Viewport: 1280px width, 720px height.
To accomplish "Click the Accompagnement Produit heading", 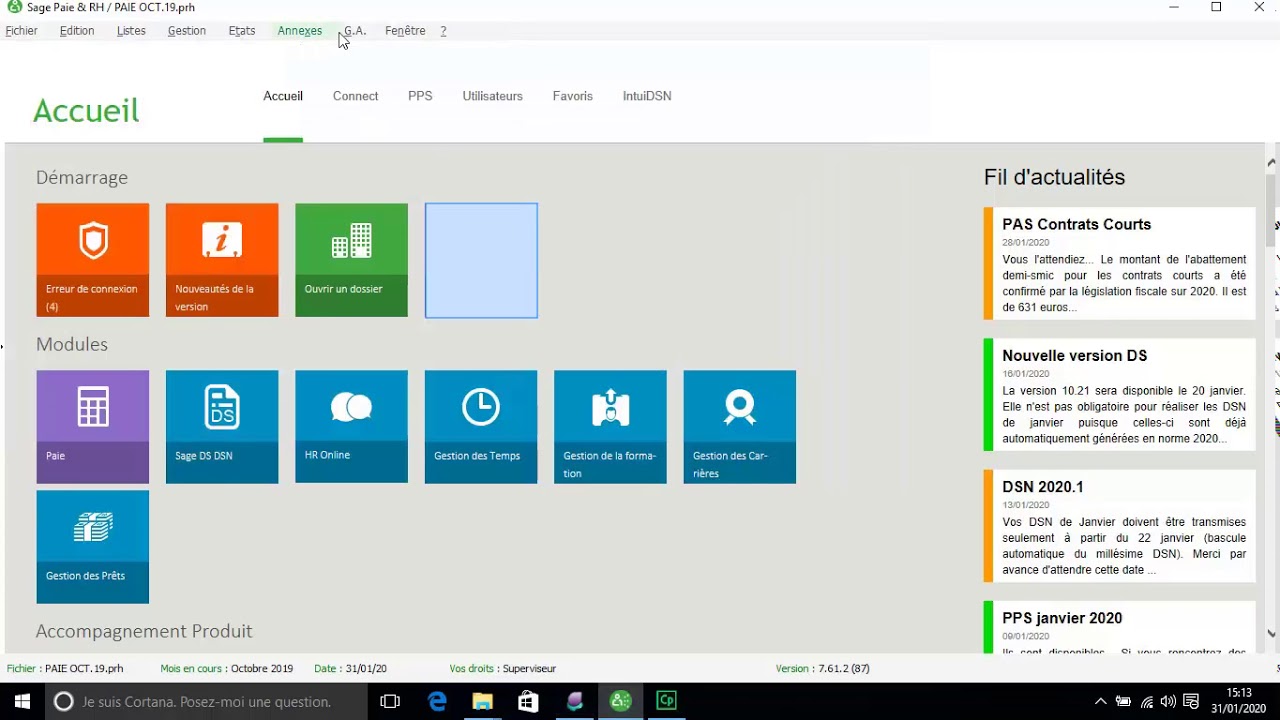I will point(144,631).
